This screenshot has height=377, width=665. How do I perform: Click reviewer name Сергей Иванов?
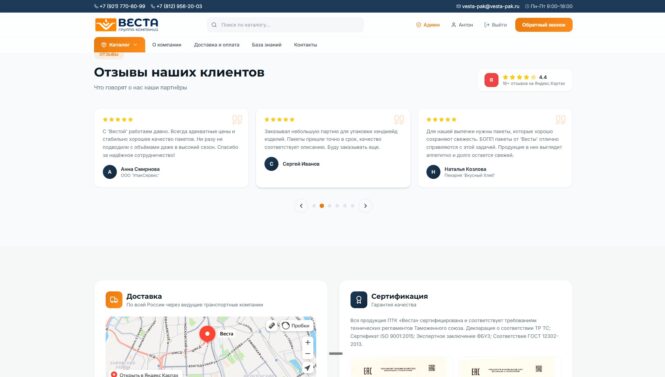(301, 164)
